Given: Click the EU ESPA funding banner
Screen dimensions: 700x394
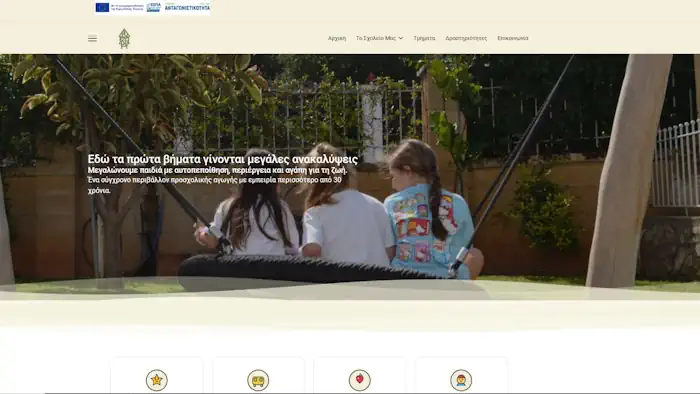Looking at the screenshot, I should coord(152,8).
